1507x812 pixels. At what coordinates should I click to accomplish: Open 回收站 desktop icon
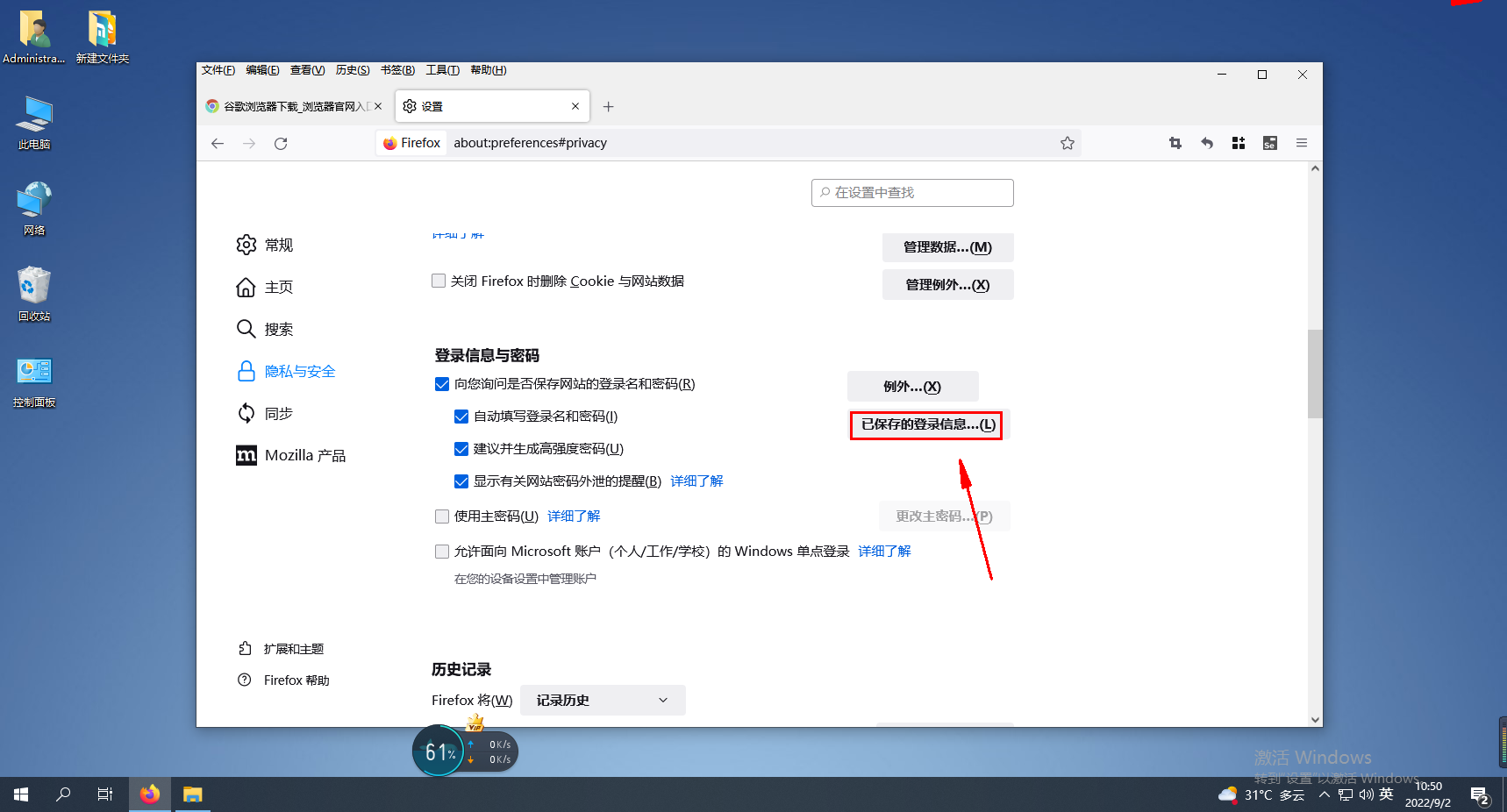click(34, 295)
